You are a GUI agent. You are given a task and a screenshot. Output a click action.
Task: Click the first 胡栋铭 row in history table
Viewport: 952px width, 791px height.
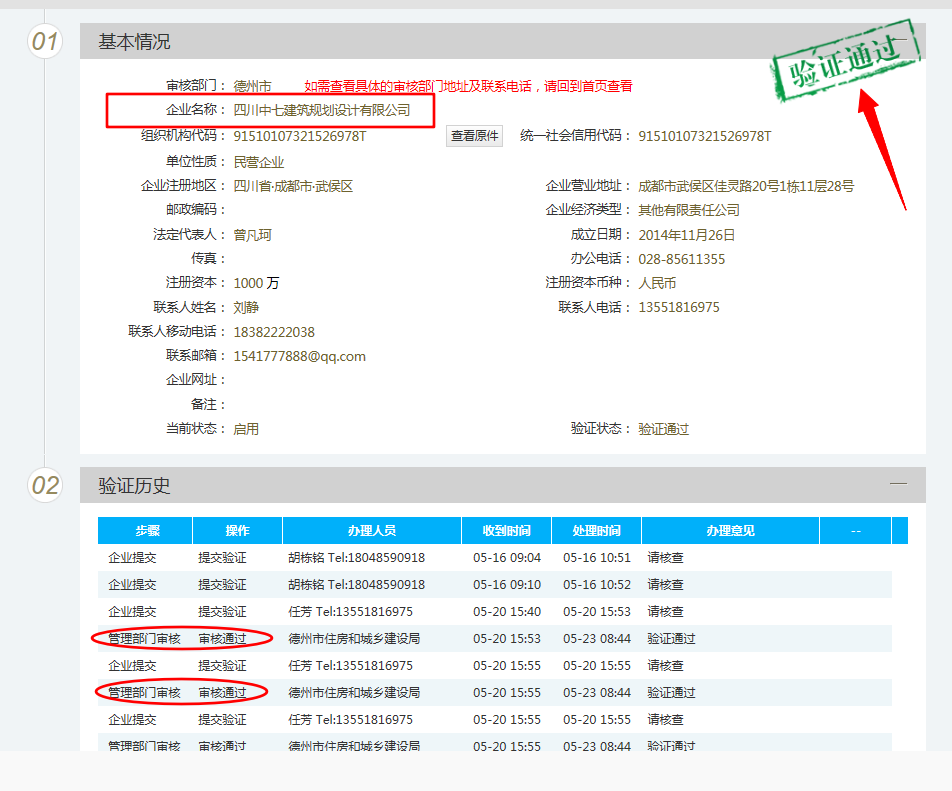click(356, 558)
